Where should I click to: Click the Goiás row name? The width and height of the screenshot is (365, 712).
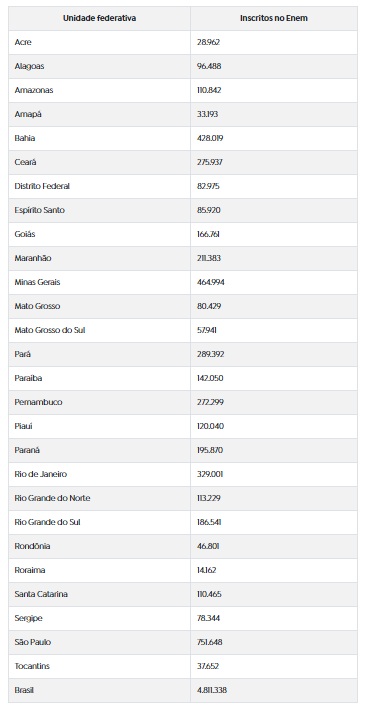(x=25, y=234)
